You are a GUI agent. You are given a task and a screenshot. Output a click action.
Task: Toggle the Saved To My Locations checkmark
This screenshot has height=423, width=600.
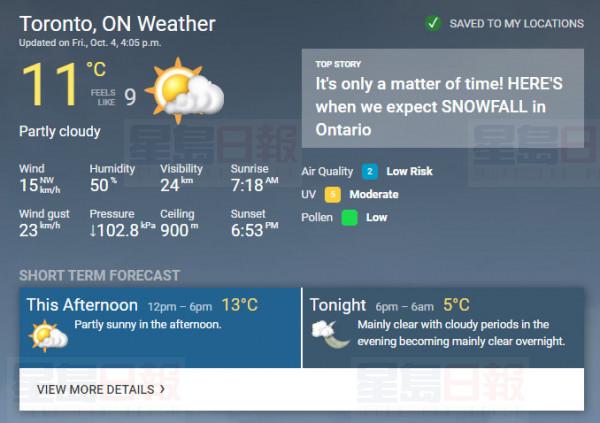[x=432, y=23]
